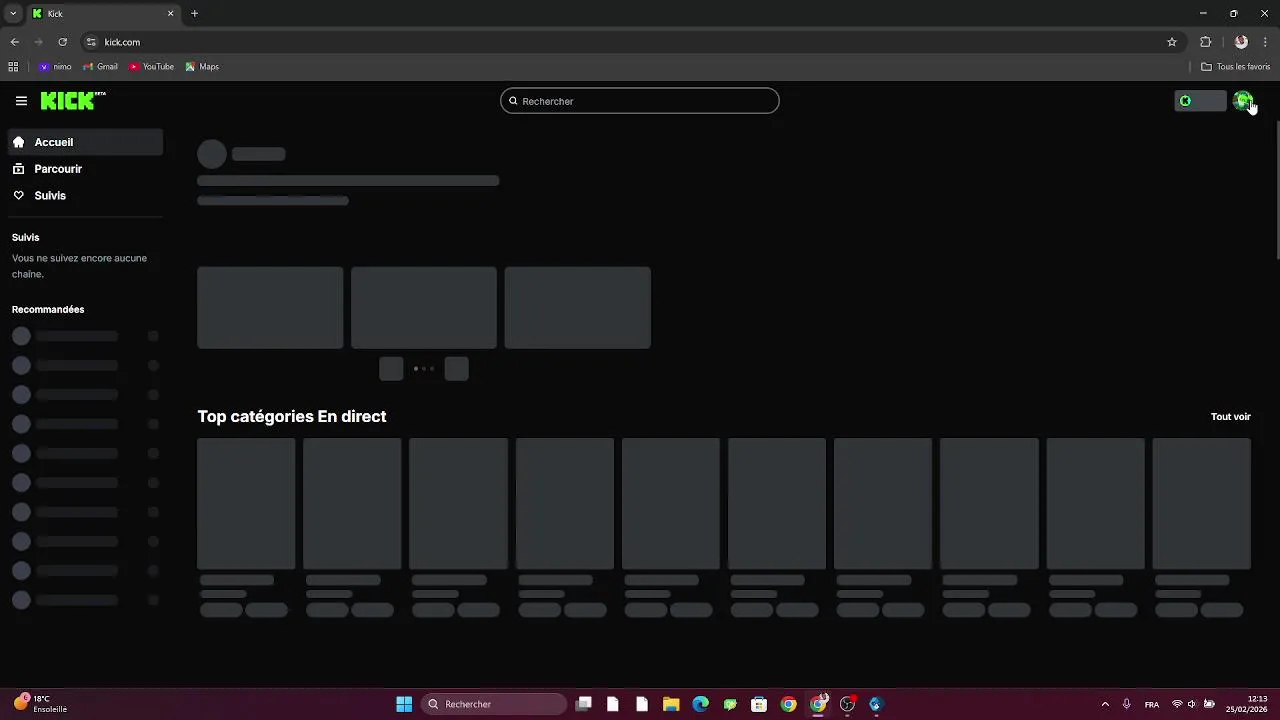Launch Microsoft Edge from the taskbar
Screen dimensions: 1280x720
(700, 704)
